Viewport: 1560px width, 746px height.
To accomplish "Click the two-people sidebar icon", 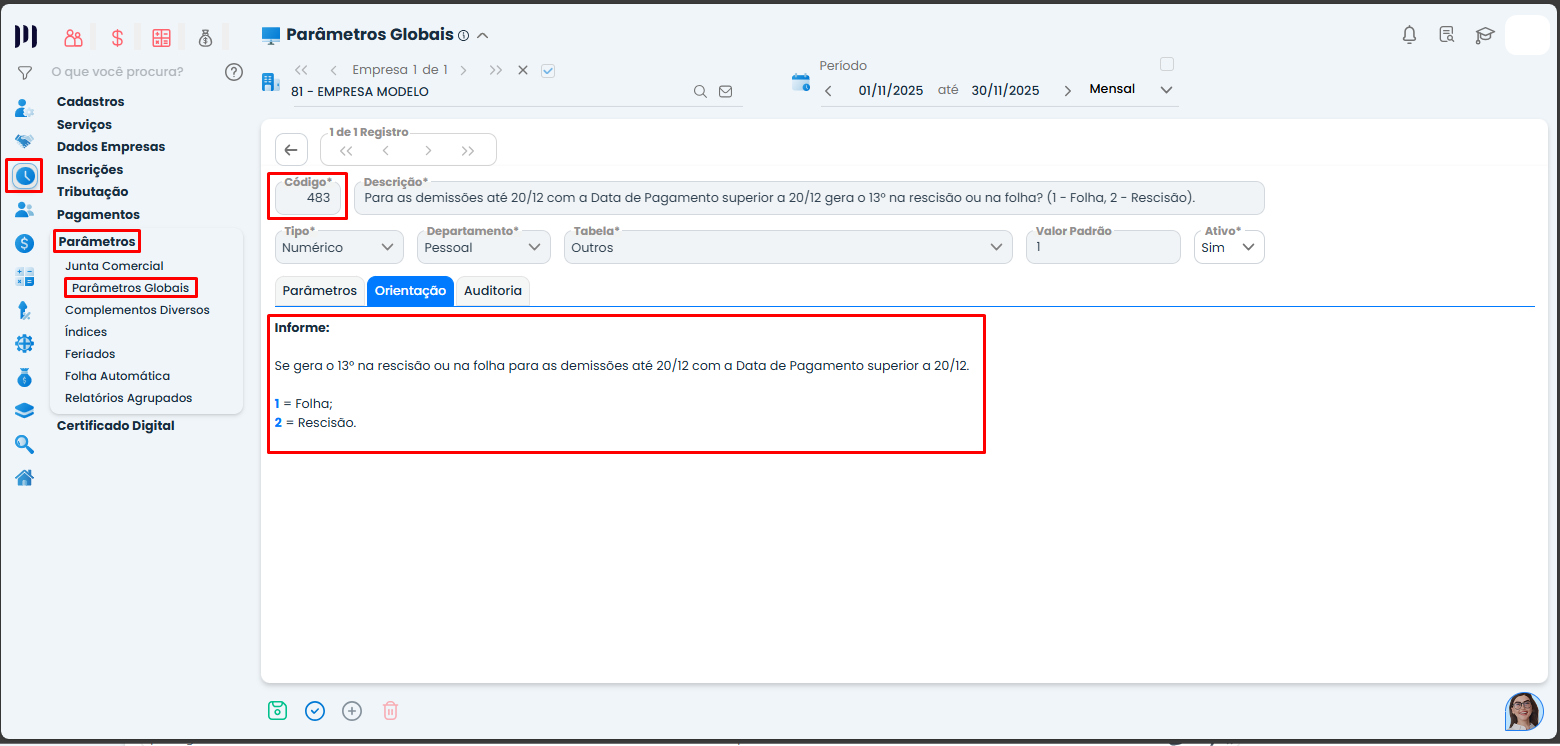I will 25,210.
